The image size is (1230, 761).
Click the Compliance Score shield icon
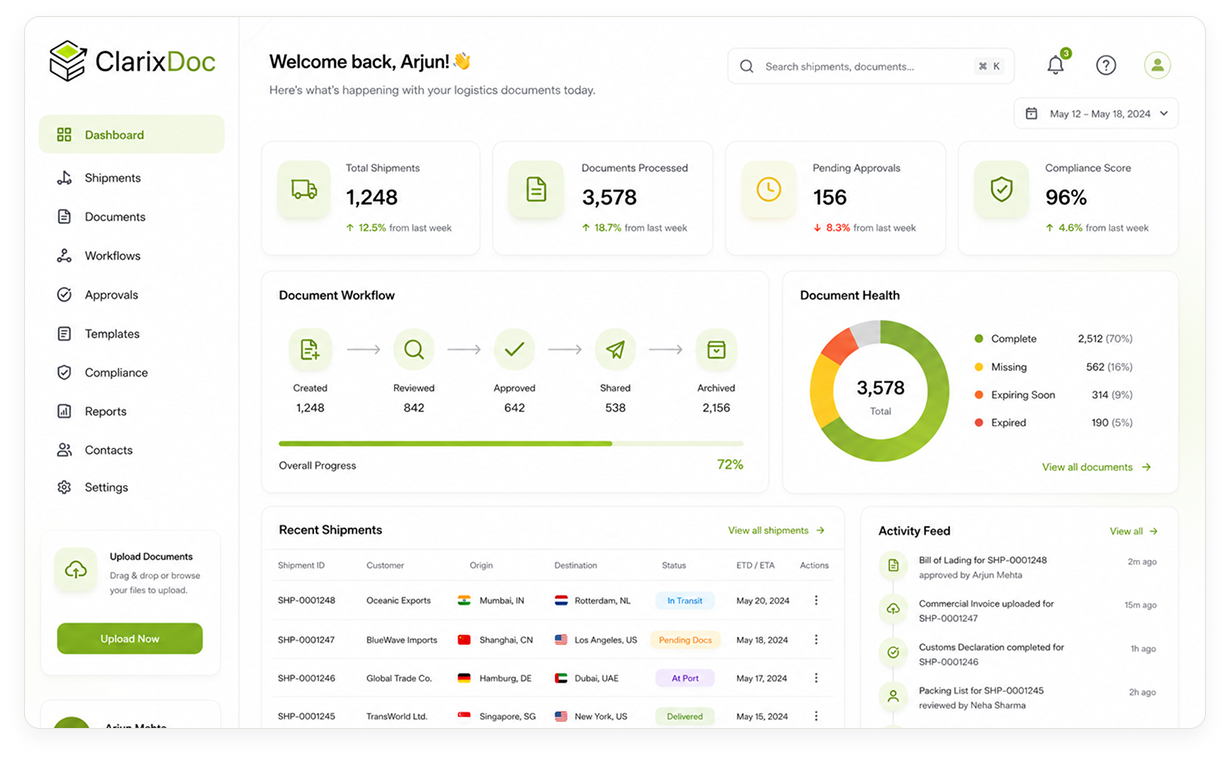(x=1001, y=189)
